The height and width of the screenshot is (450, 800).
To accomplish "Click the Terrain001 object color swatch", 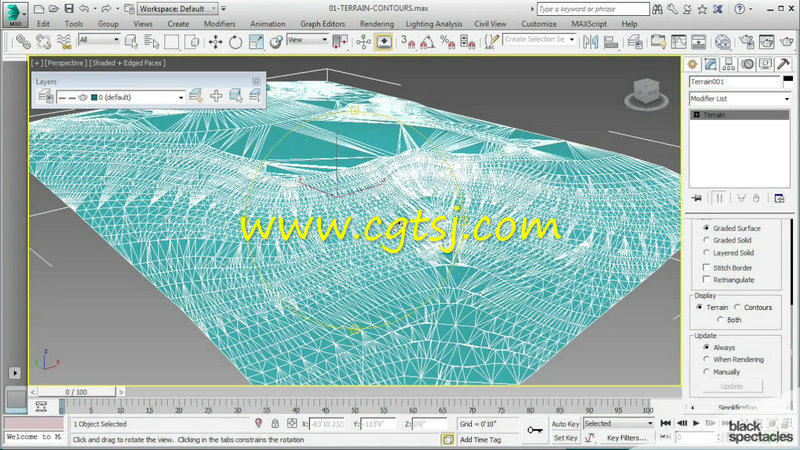I will pyautogui.click(x=788, y=79).
